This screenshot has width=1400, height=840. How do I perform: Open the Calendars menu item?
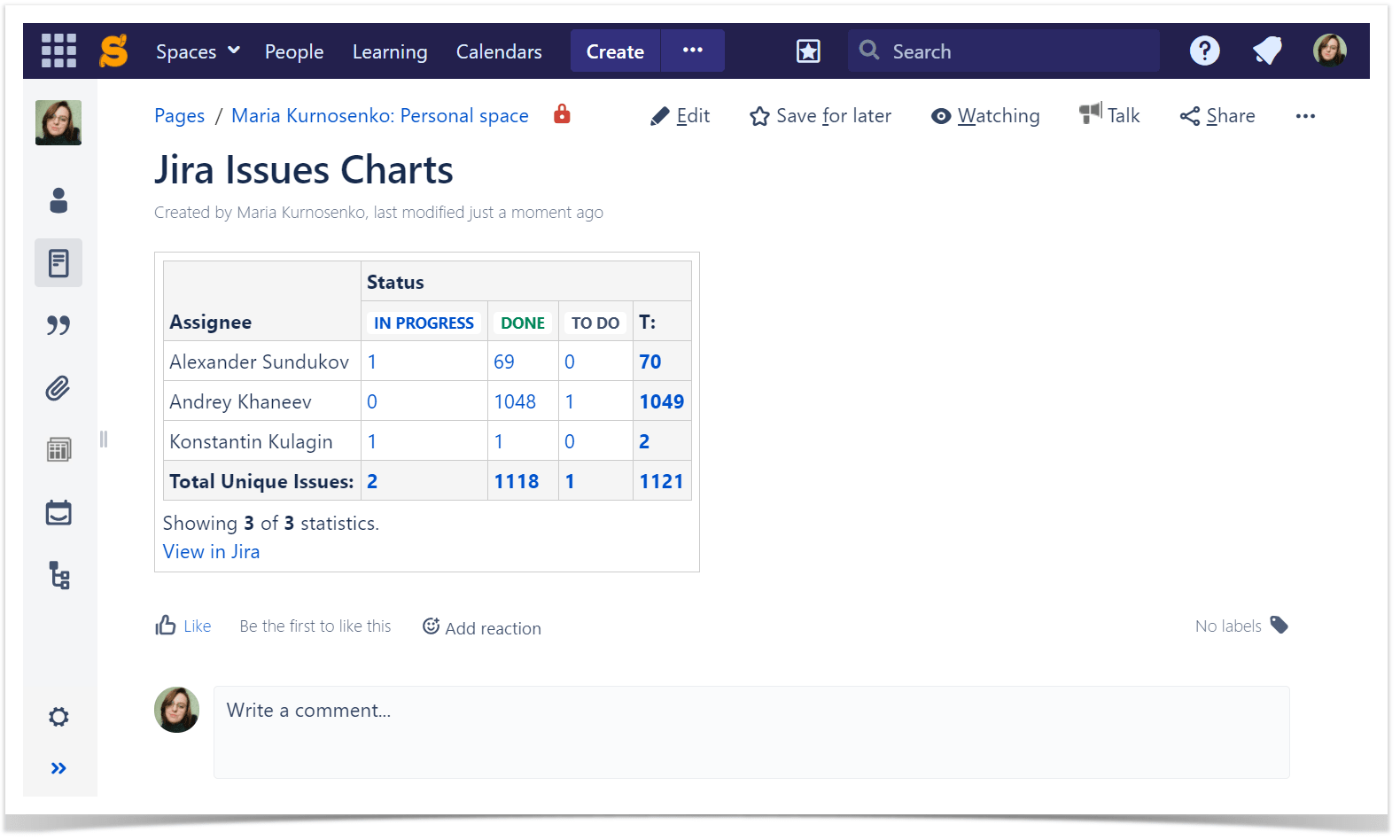499,51
